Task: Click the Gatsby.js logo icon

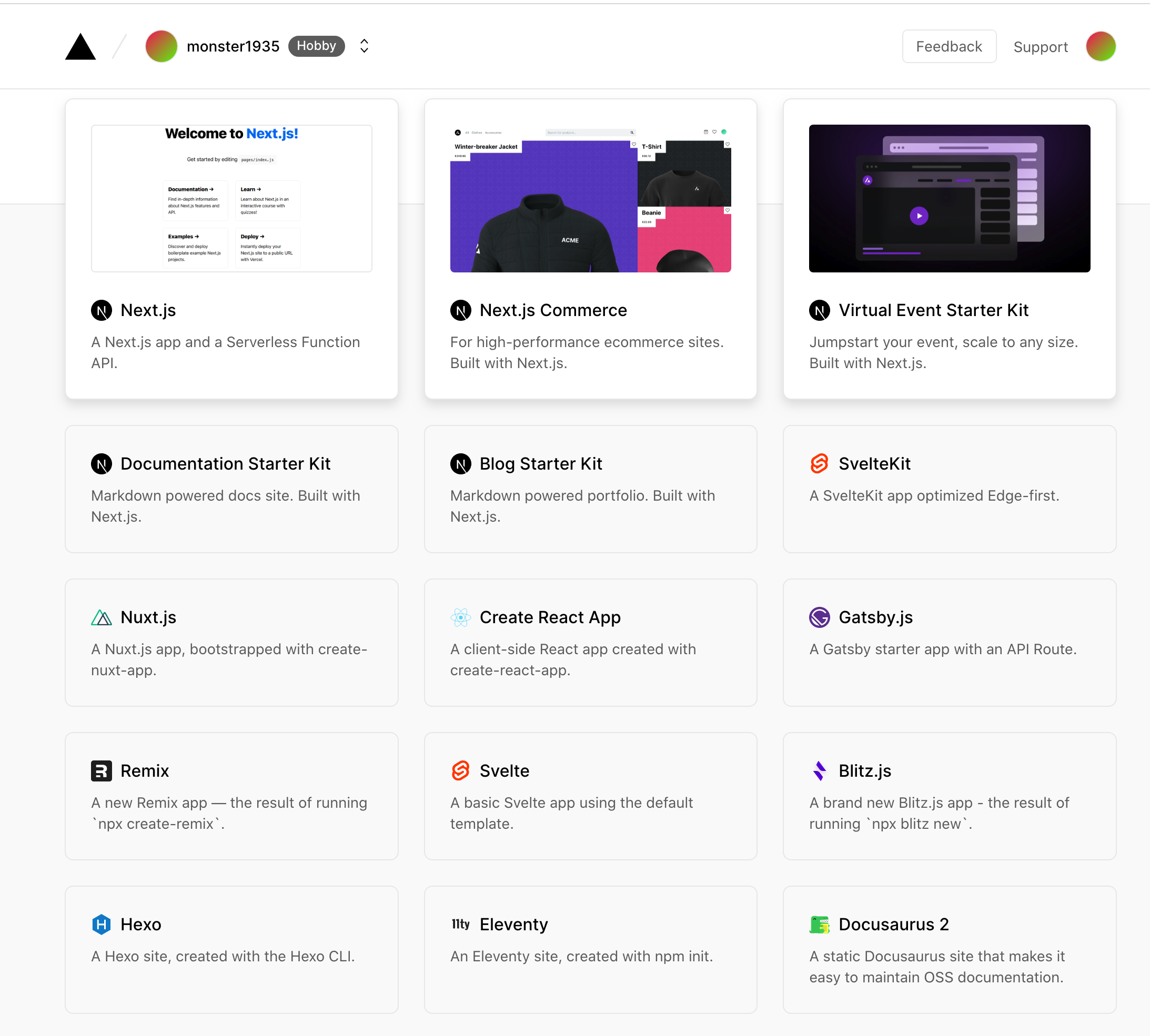Action: tap(820, 617)
